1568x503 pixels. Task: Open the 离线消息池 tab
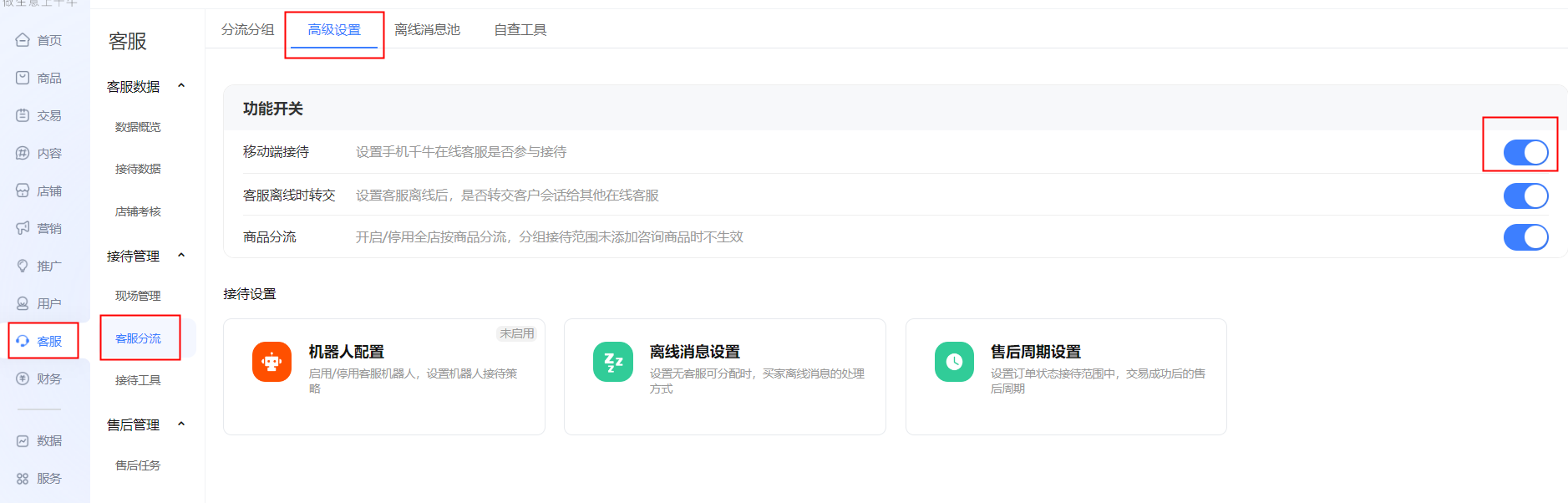coord(427,29)
